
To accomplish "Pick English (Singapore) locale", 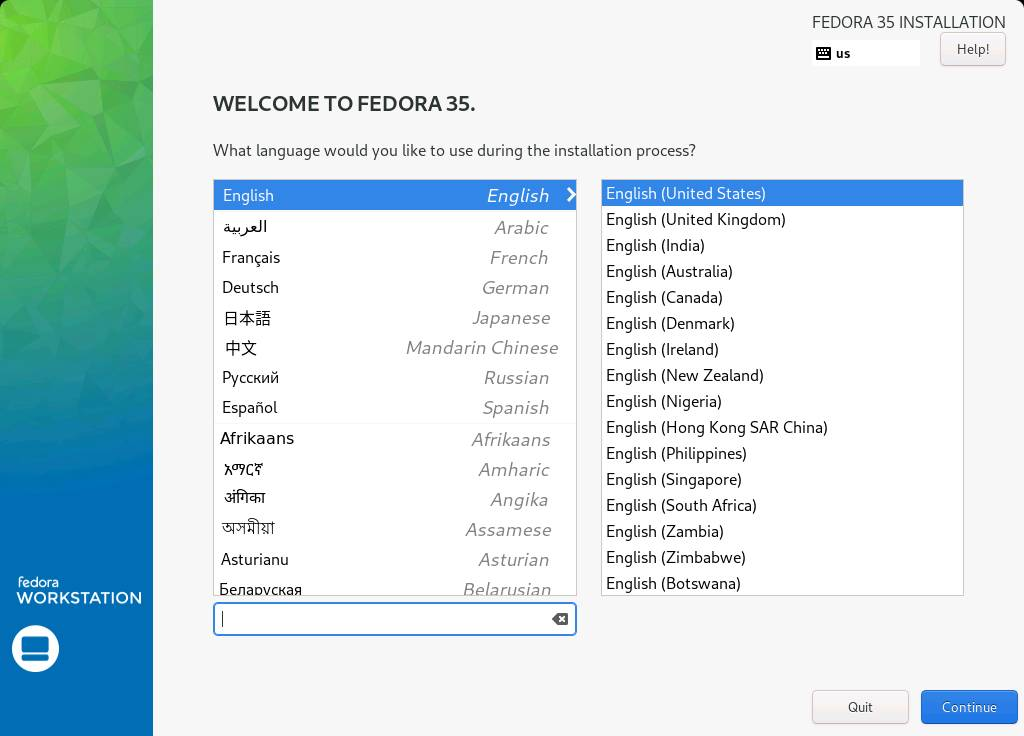I will (782, 479).
